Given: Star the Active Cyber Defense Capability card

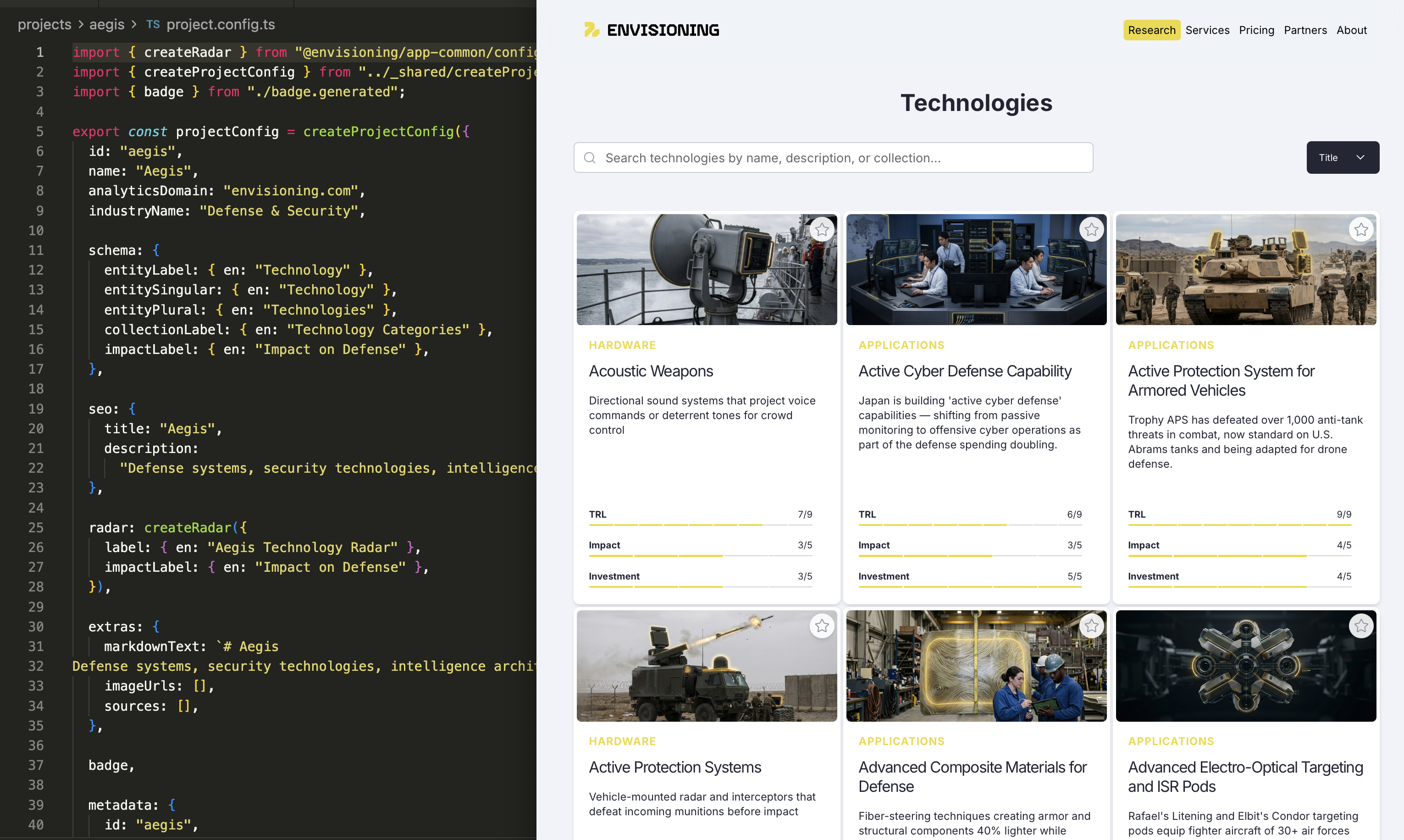Looking at the screenshot, I should click(1091, 230).
